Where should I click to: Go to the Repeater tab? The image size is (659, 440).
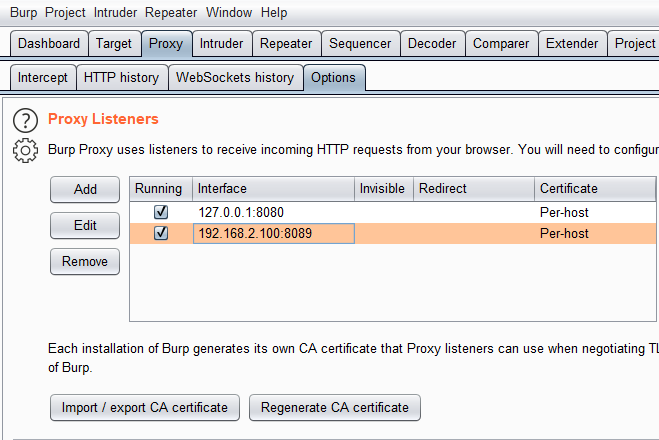pyautogui.click(x=286, y=43)
